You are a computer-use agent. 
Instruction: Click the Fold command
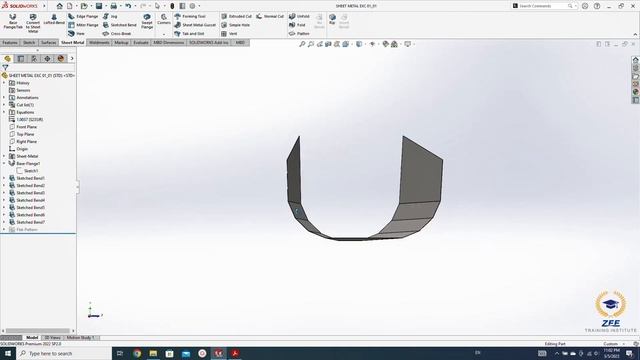click(x=297, y=25)
